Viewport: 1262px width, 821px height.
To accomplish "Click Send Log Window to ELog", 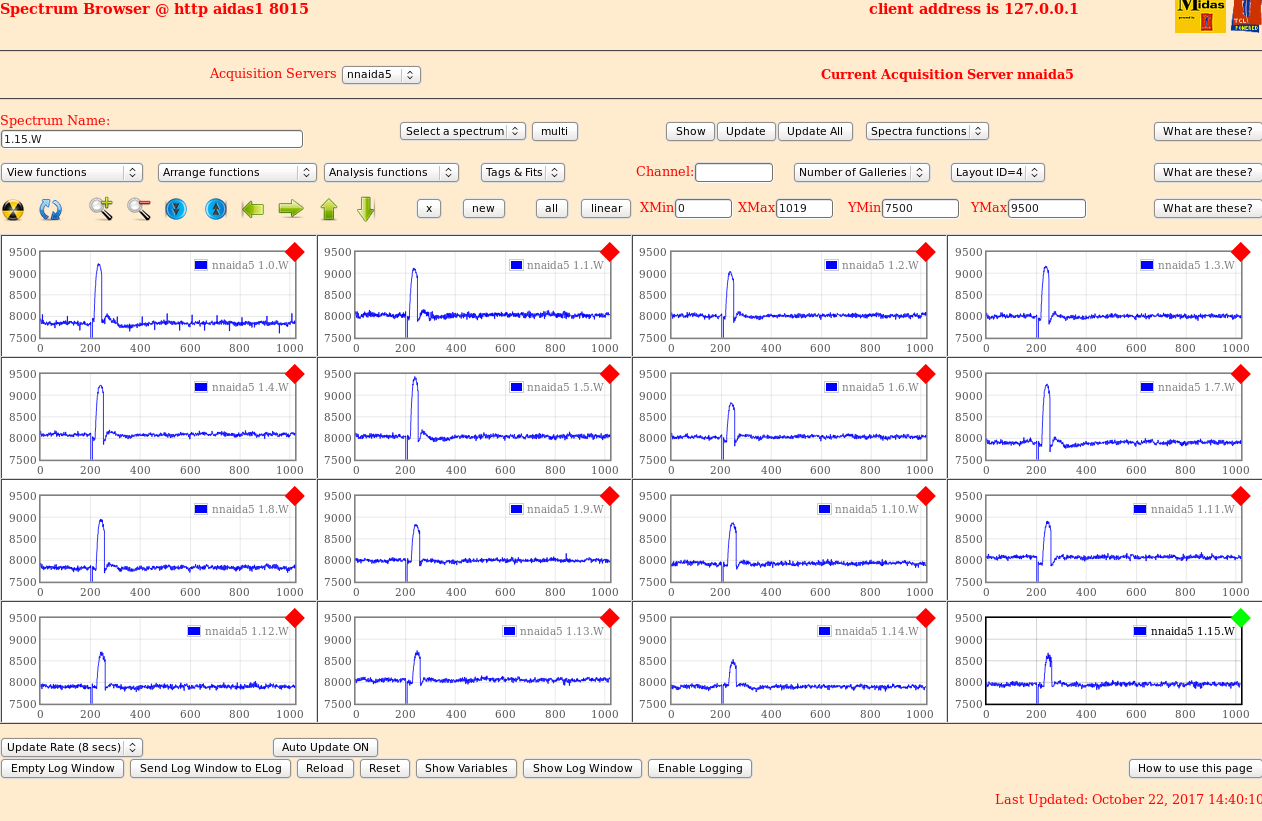I will click(x=212, y=768).
